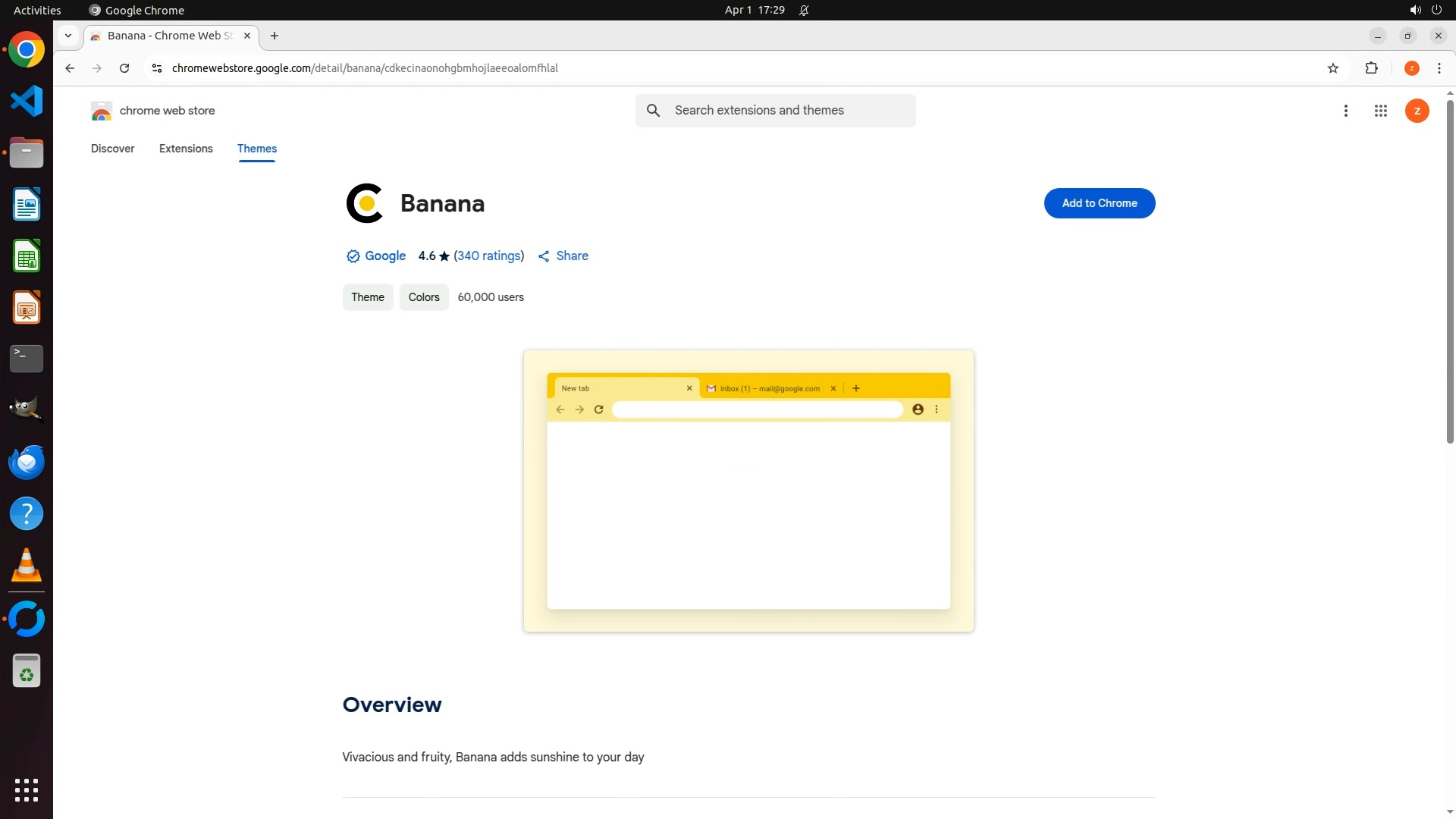Click the search magnifier icon

[653, 111]
